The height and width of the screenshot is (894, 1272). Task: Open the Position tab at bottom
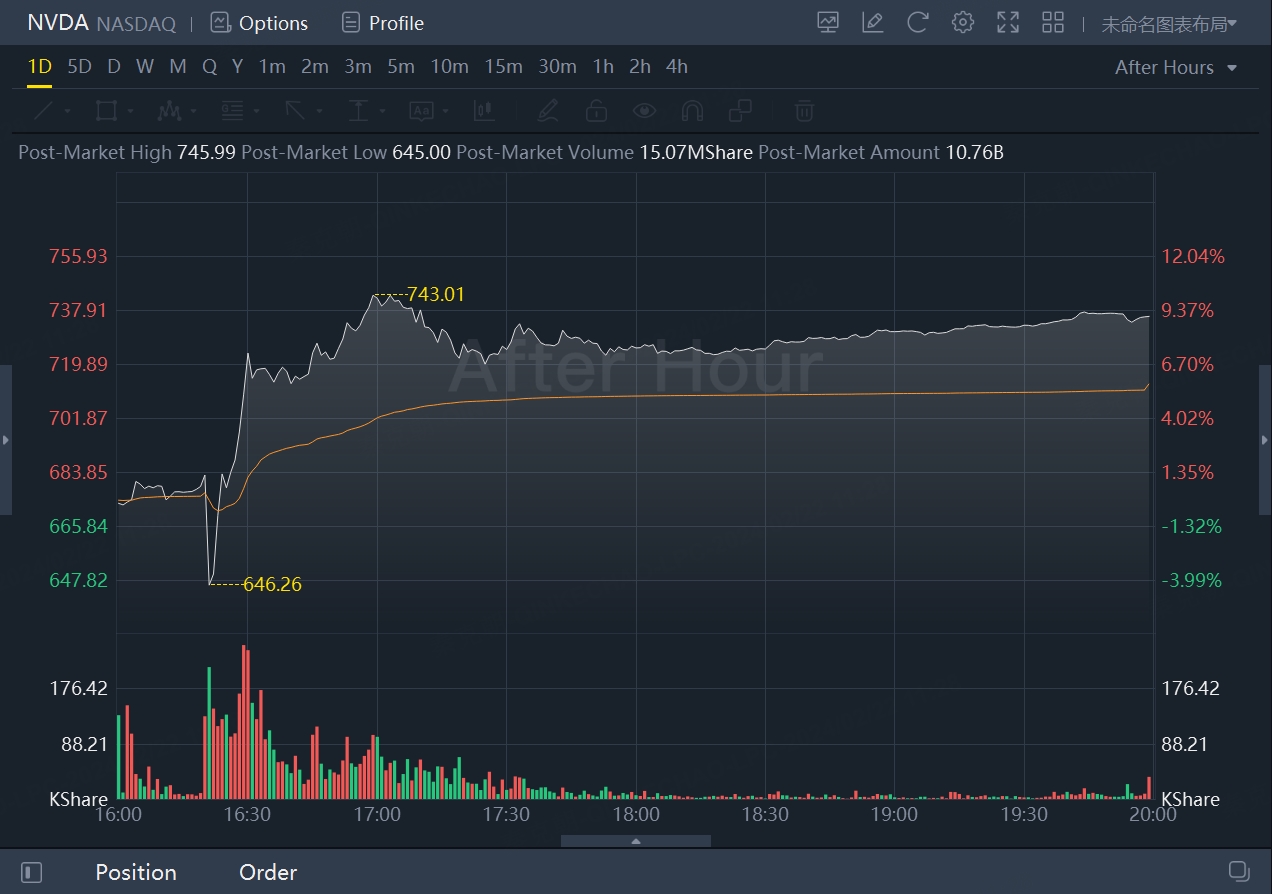(x=136, y=872)
